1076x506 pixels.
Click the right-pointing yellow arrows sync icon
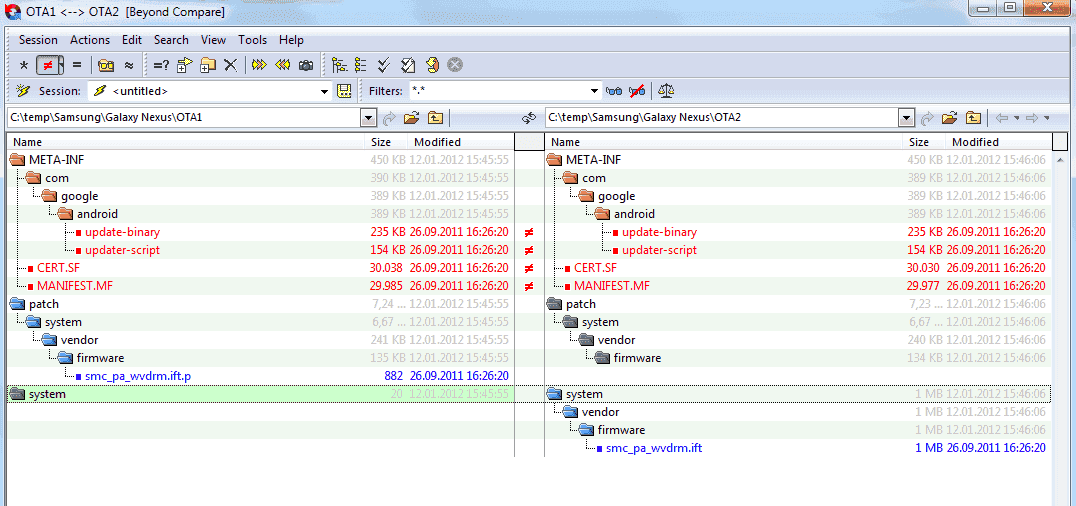(259, 65)
